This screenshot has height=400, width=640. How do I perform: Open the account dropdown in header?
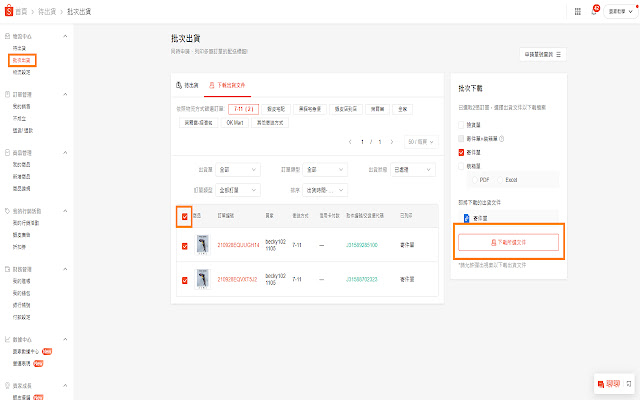620,11
